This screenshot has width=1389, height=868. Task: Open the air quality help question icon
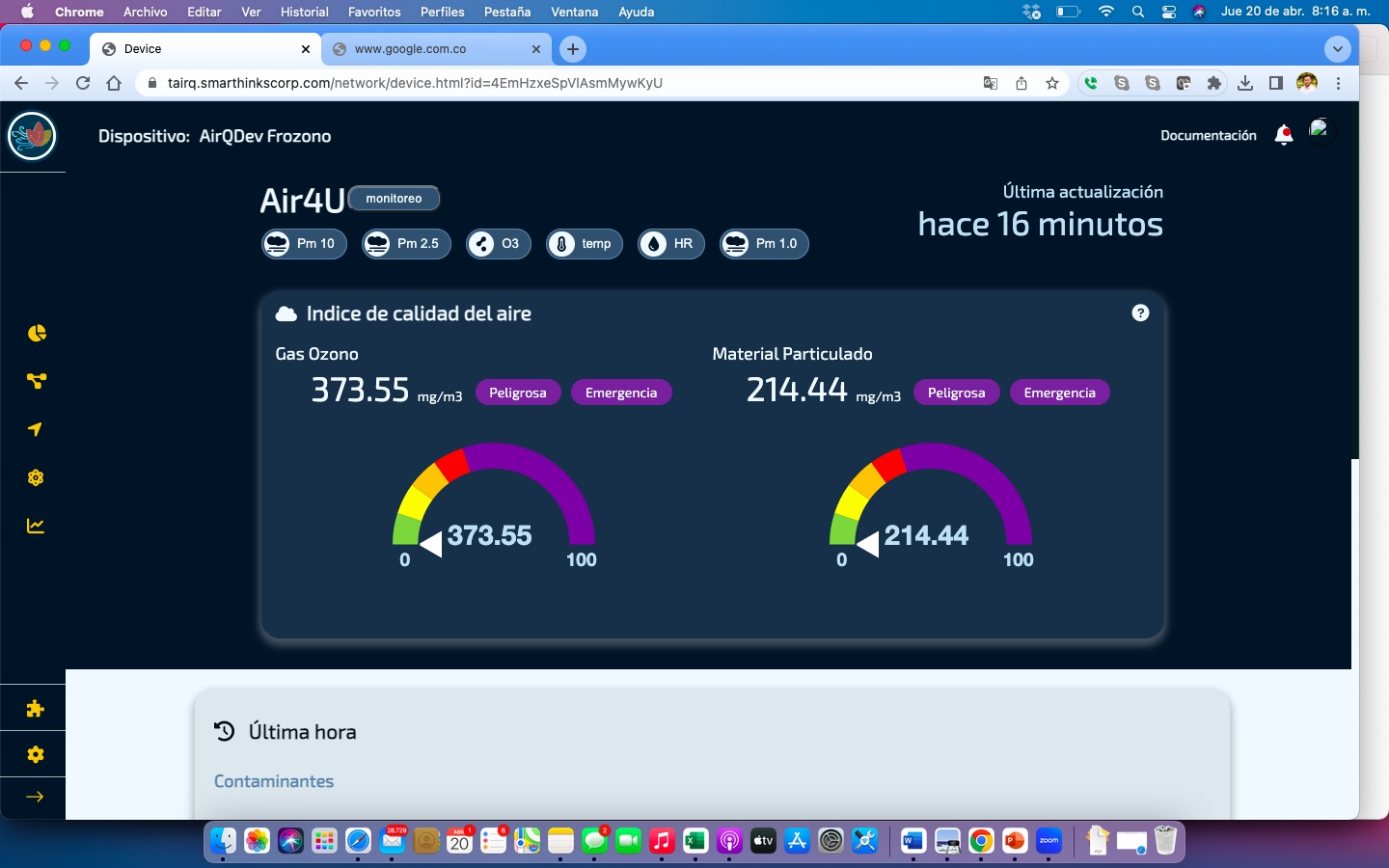[1140, 312]
